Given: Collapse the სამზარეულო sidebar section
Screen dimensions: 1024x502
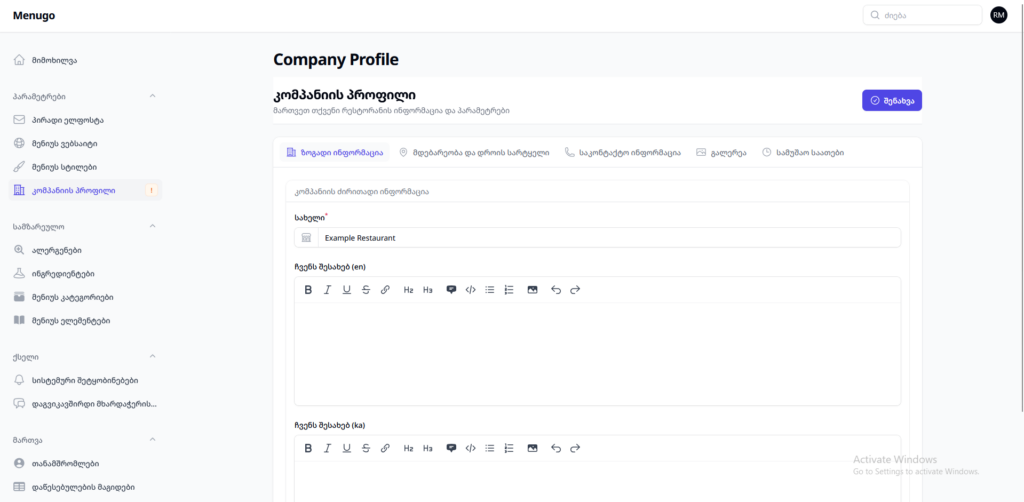Looking at the screenshot, I should click(152, 226).
